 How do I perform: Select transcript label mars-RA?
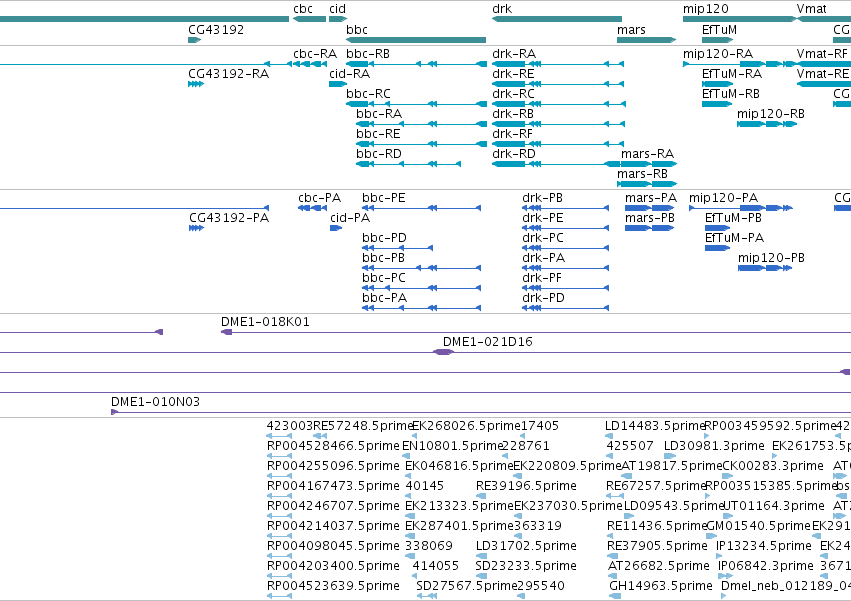point(647,154)
